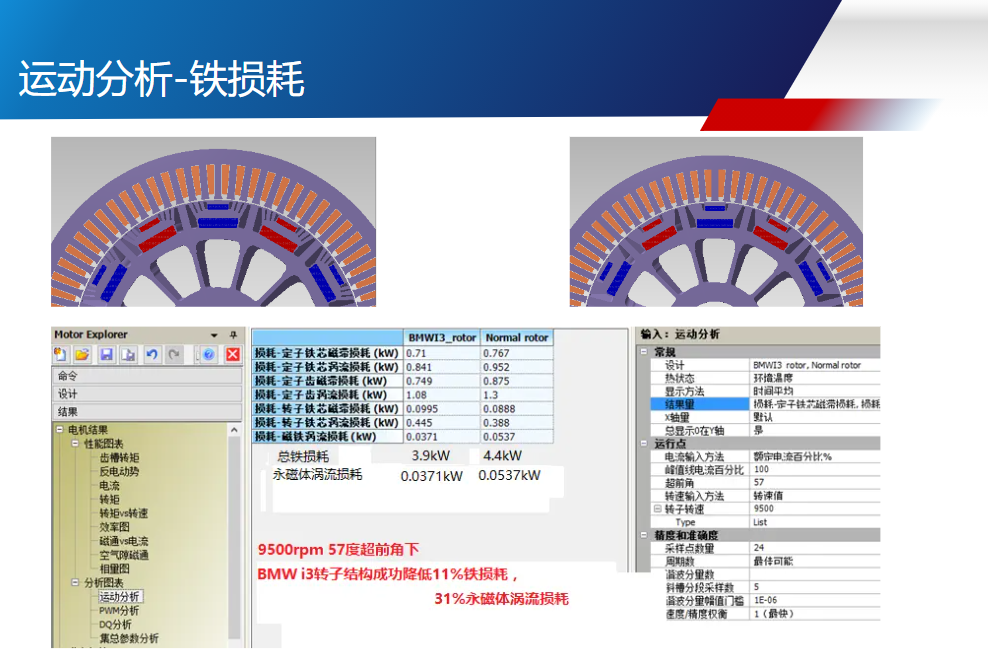Click the New file icon in Motor Explorer
This screenshot has width=988, height=666.
[x=61, y=355]
